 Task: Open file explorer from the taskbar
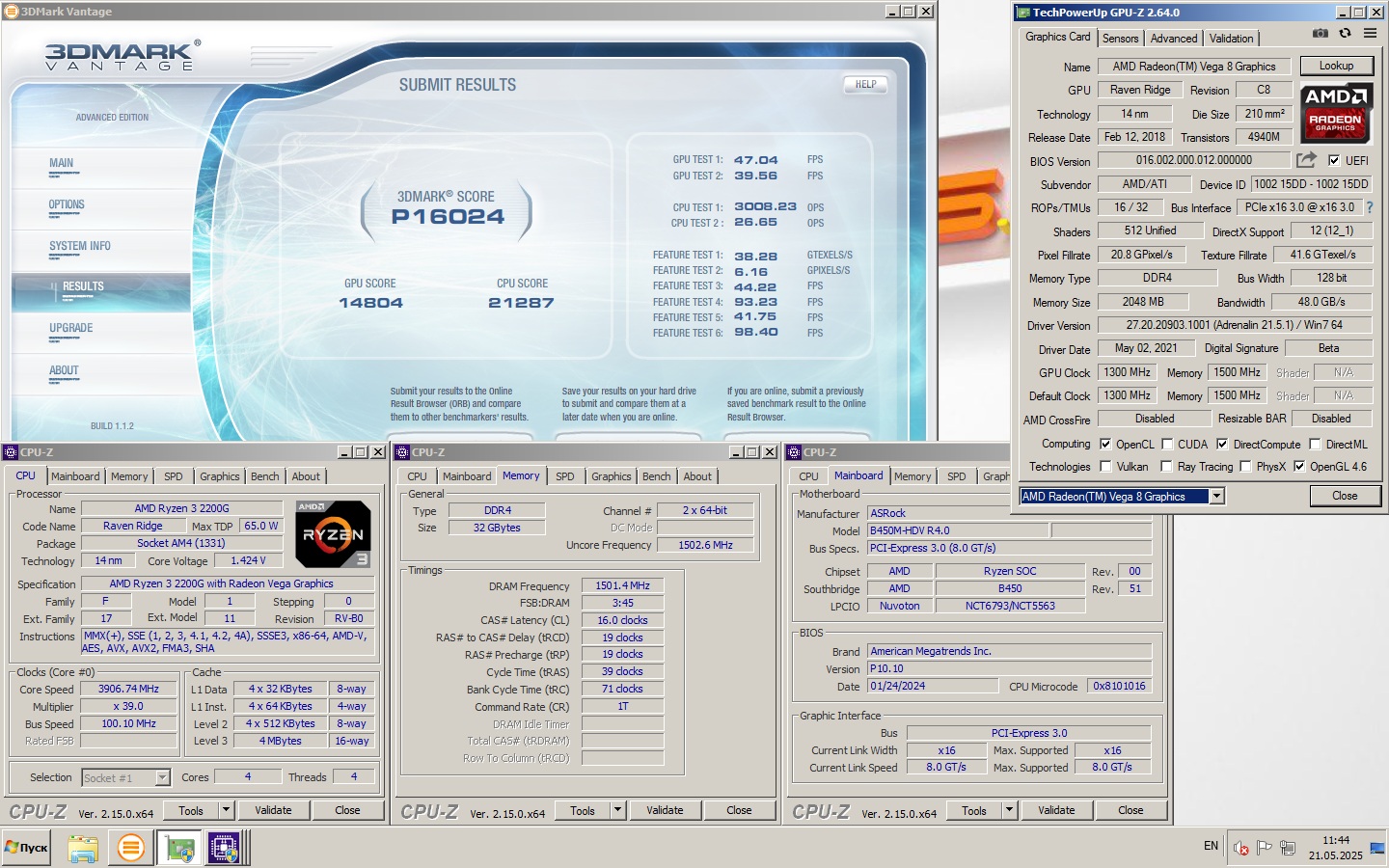[x=83, y=848]
